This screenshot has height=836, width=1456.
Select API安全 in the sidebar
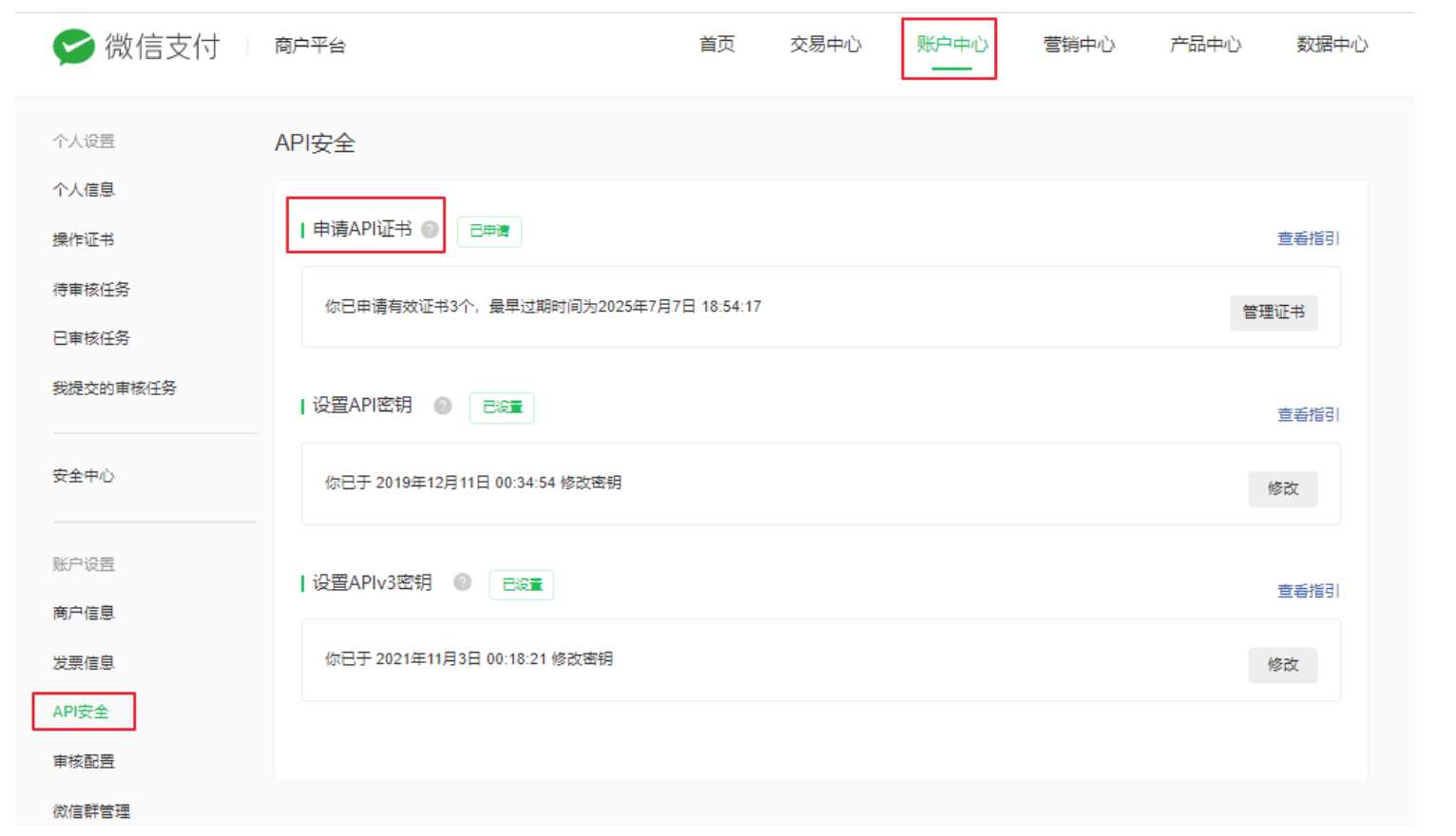coord(81,712)
